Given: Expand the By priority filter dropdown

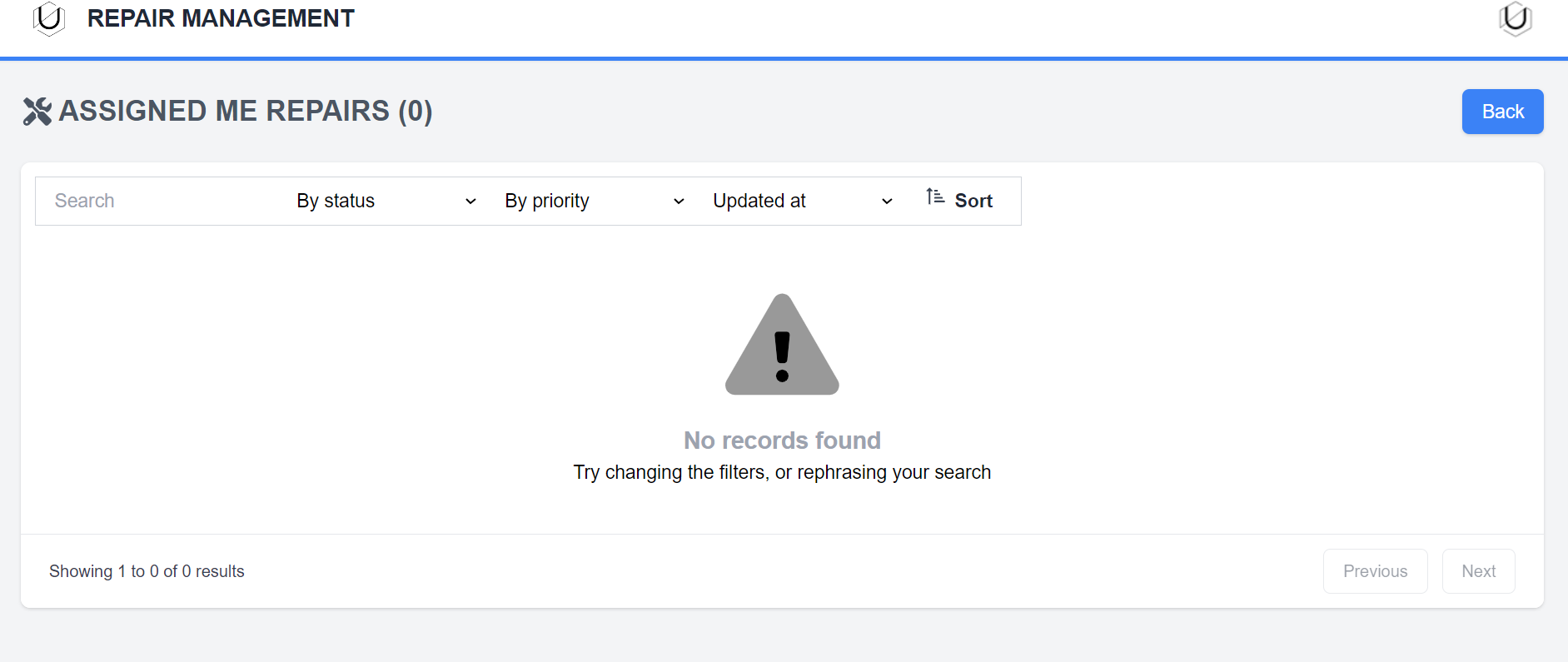Looking at the screenshot, I should tap(591, 202).
